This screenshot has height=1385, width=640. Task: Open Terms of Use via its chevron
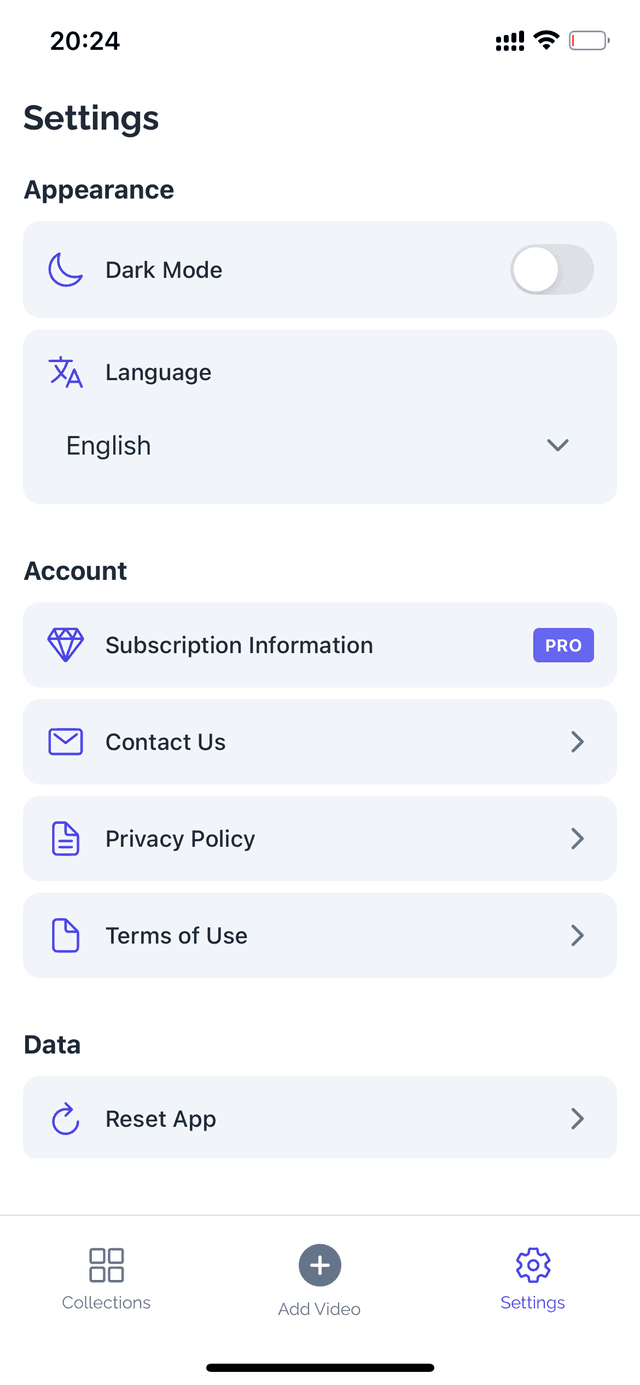click(x=577, y=936)
